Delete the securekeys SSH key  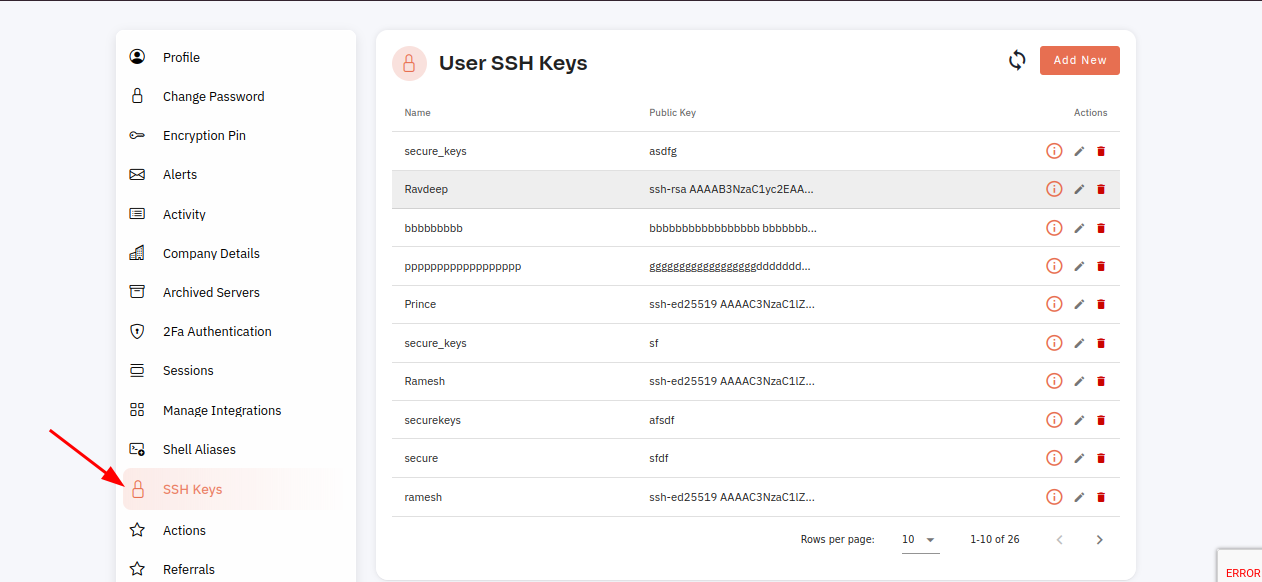(1101, 420)
